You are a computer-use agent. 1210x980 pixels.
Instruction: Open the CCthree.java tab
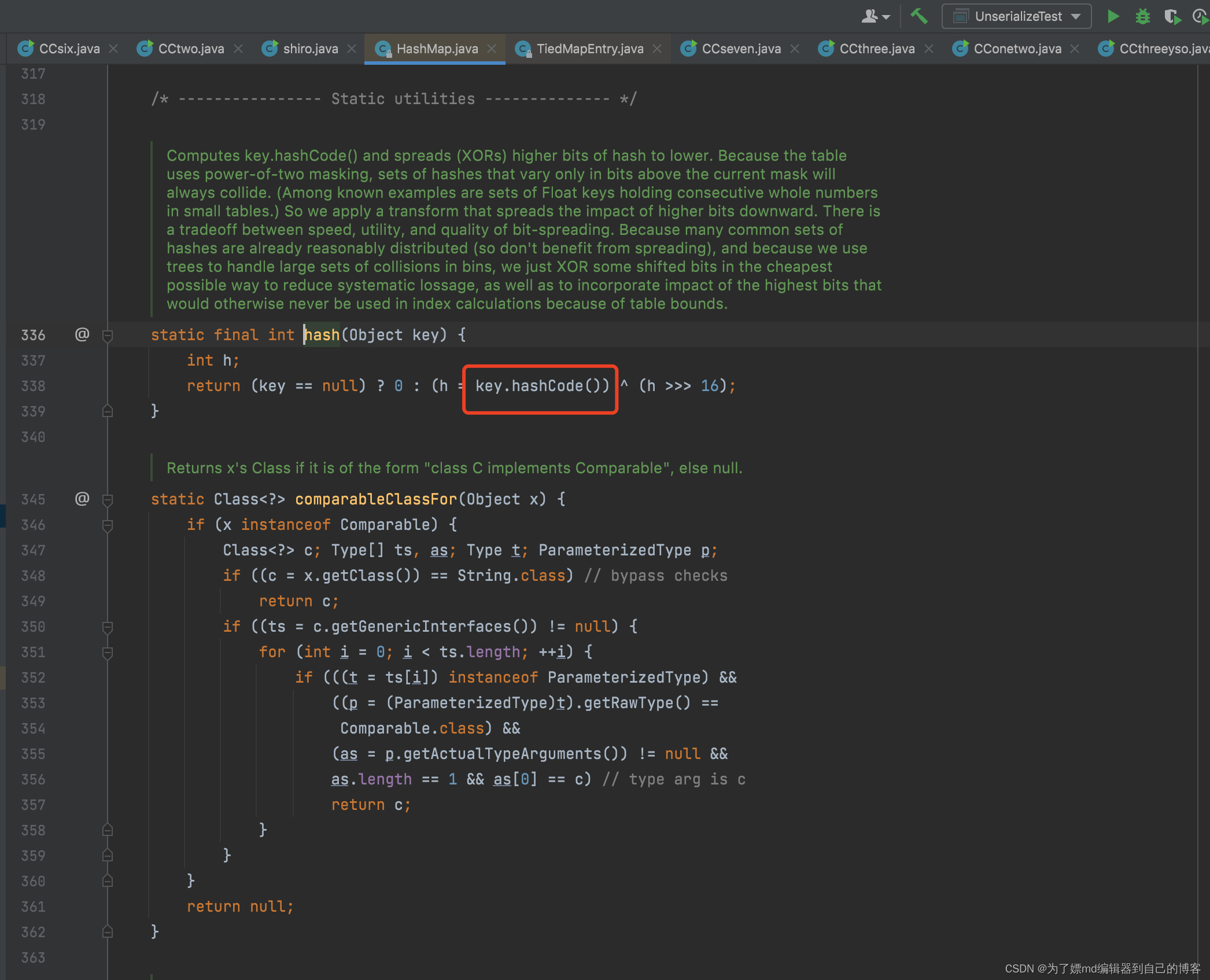pos(877,49)
